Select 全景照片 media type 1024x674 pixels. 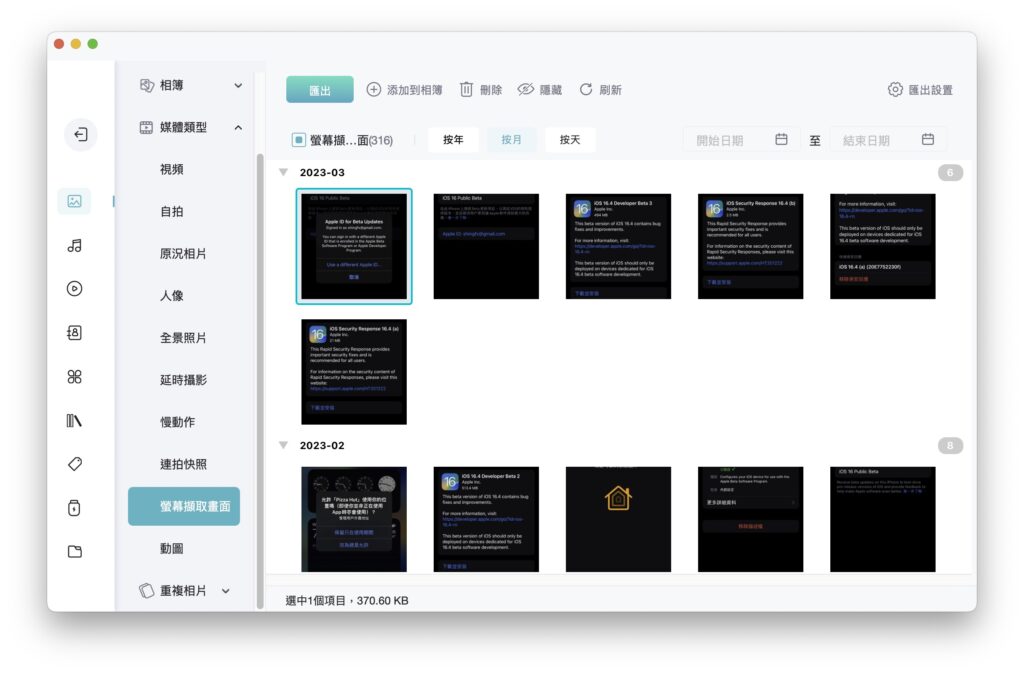click(x=183, y=338)
